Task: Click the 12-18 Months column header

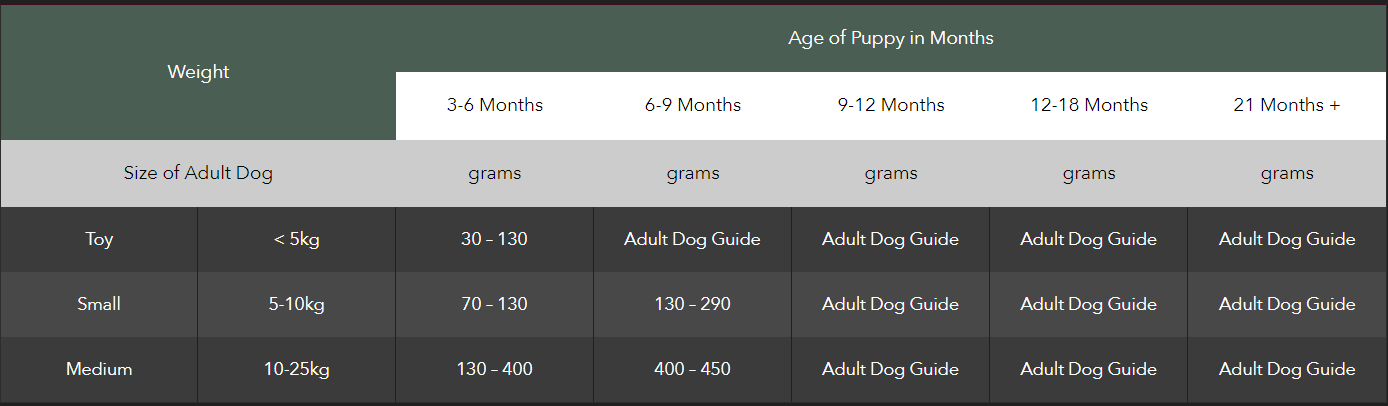Action: click(1089, 105)
